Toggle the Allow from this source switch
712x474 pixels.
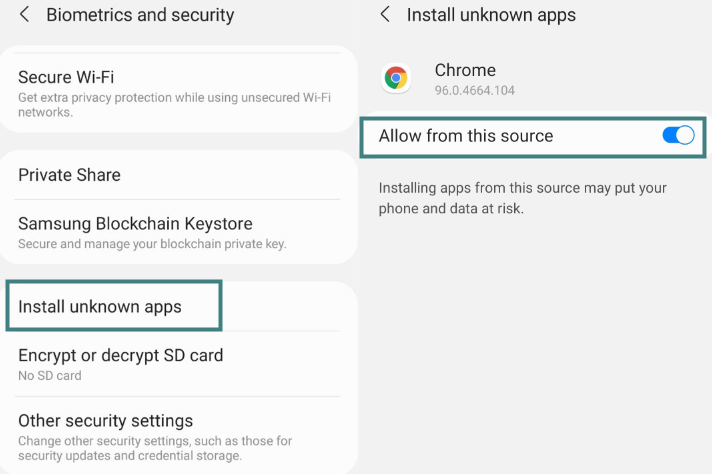click(678, 136)
